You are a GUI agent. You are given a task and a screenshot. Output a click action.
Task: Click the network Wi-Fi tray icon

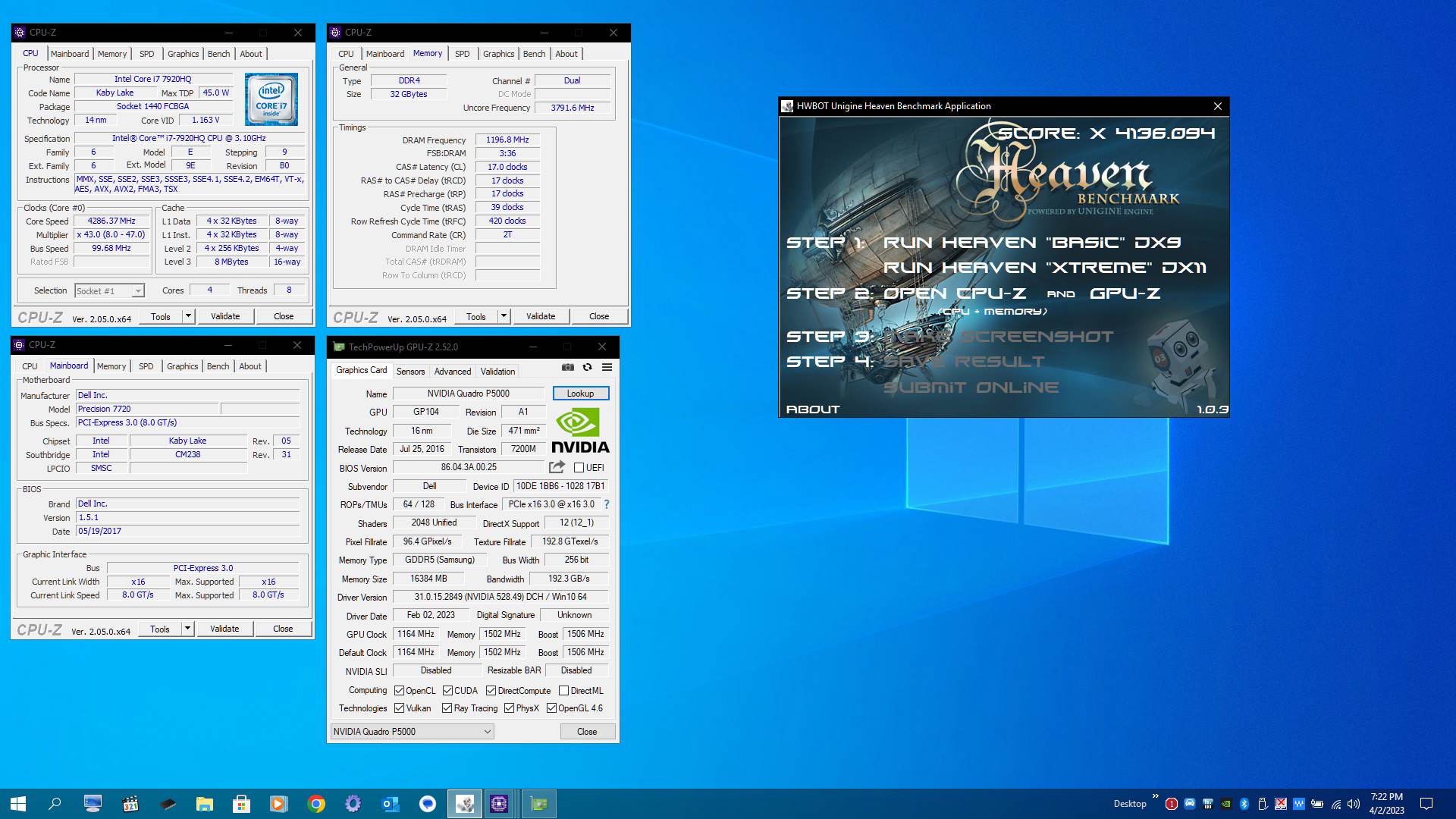(1336, 804)
